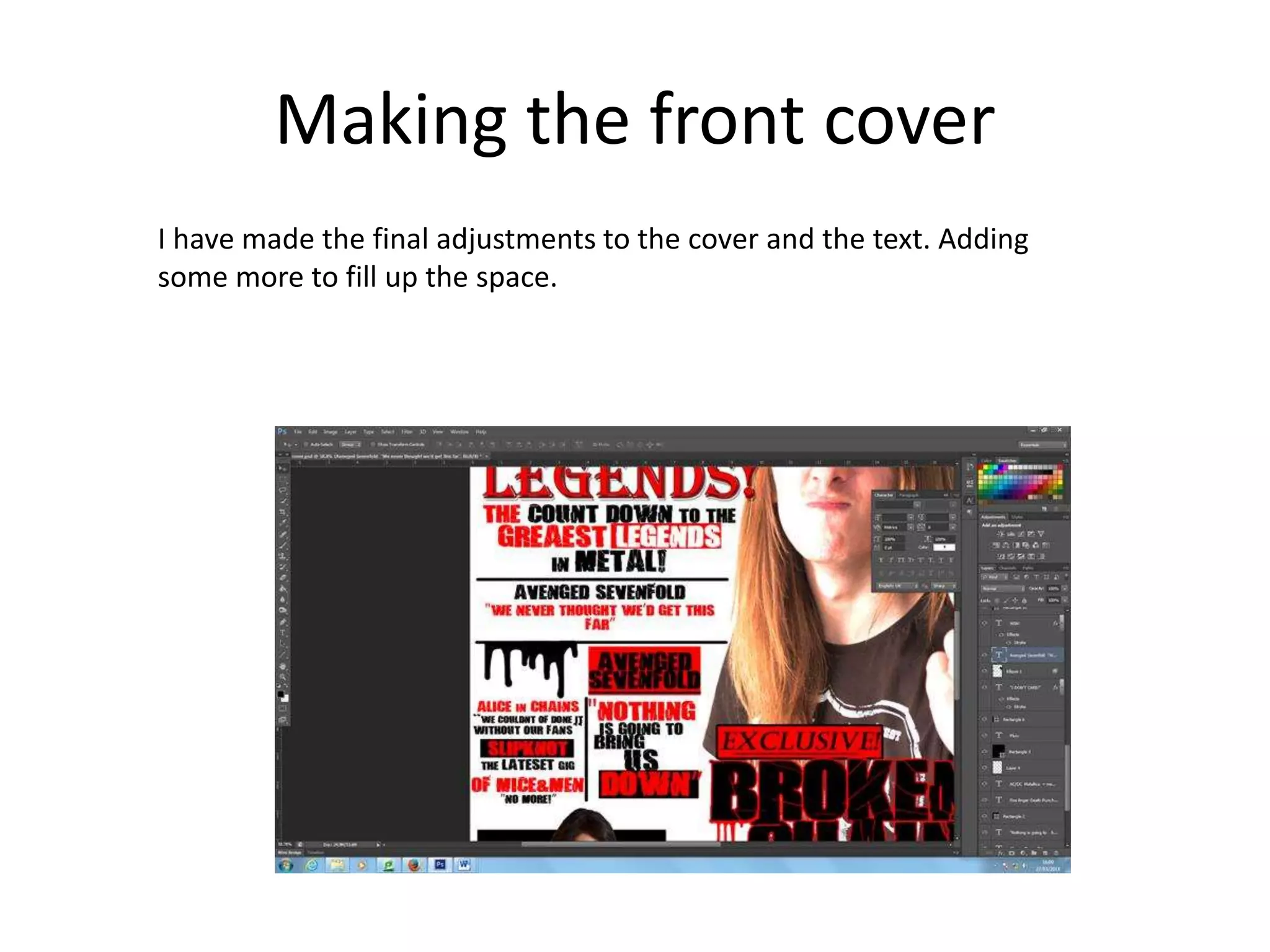
Task: Select the Eraser tool
Action: pos(283,578)
